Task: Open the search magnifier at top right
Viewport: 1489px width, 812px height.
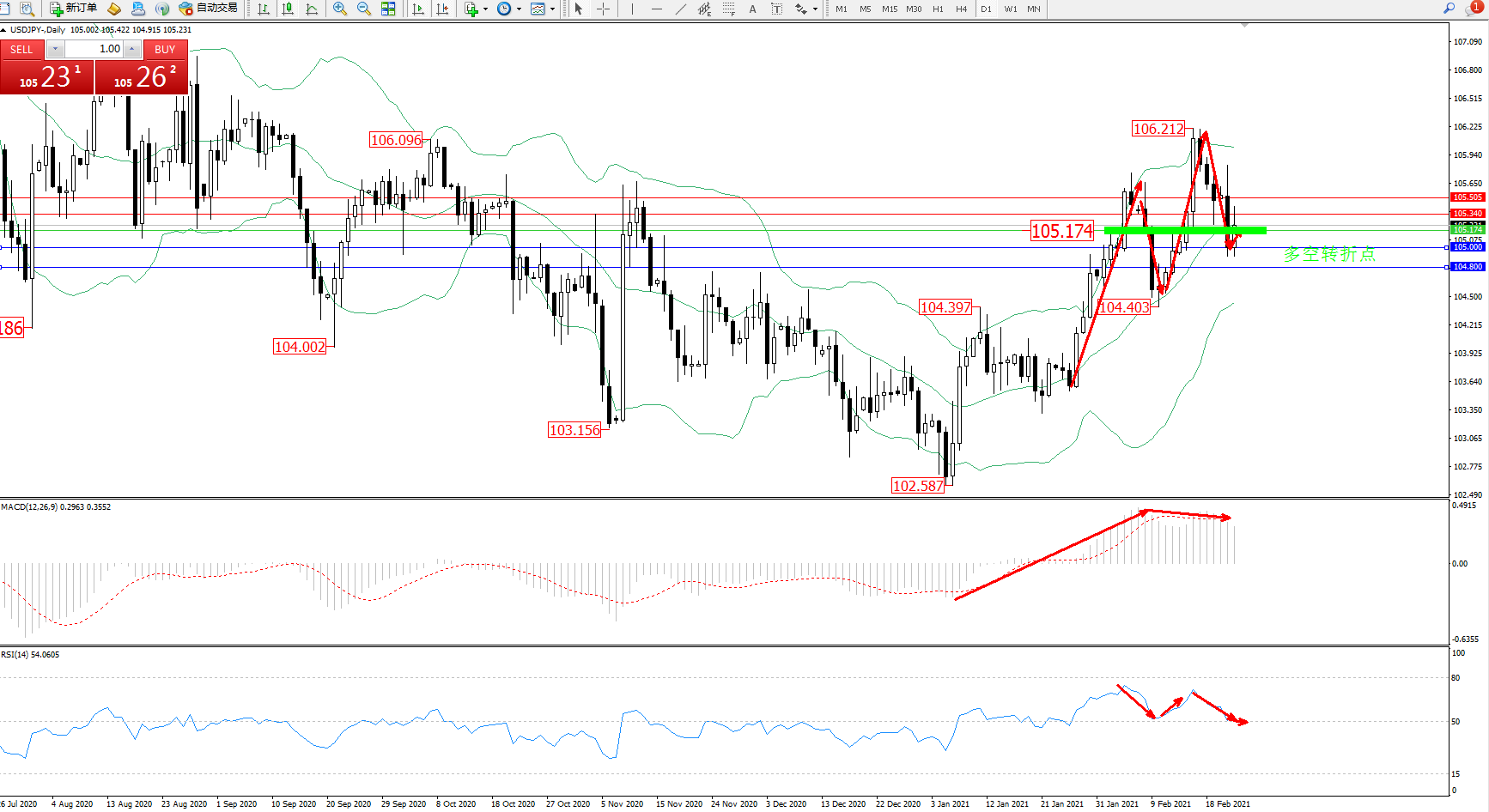Action: (x=1449, y=9)
